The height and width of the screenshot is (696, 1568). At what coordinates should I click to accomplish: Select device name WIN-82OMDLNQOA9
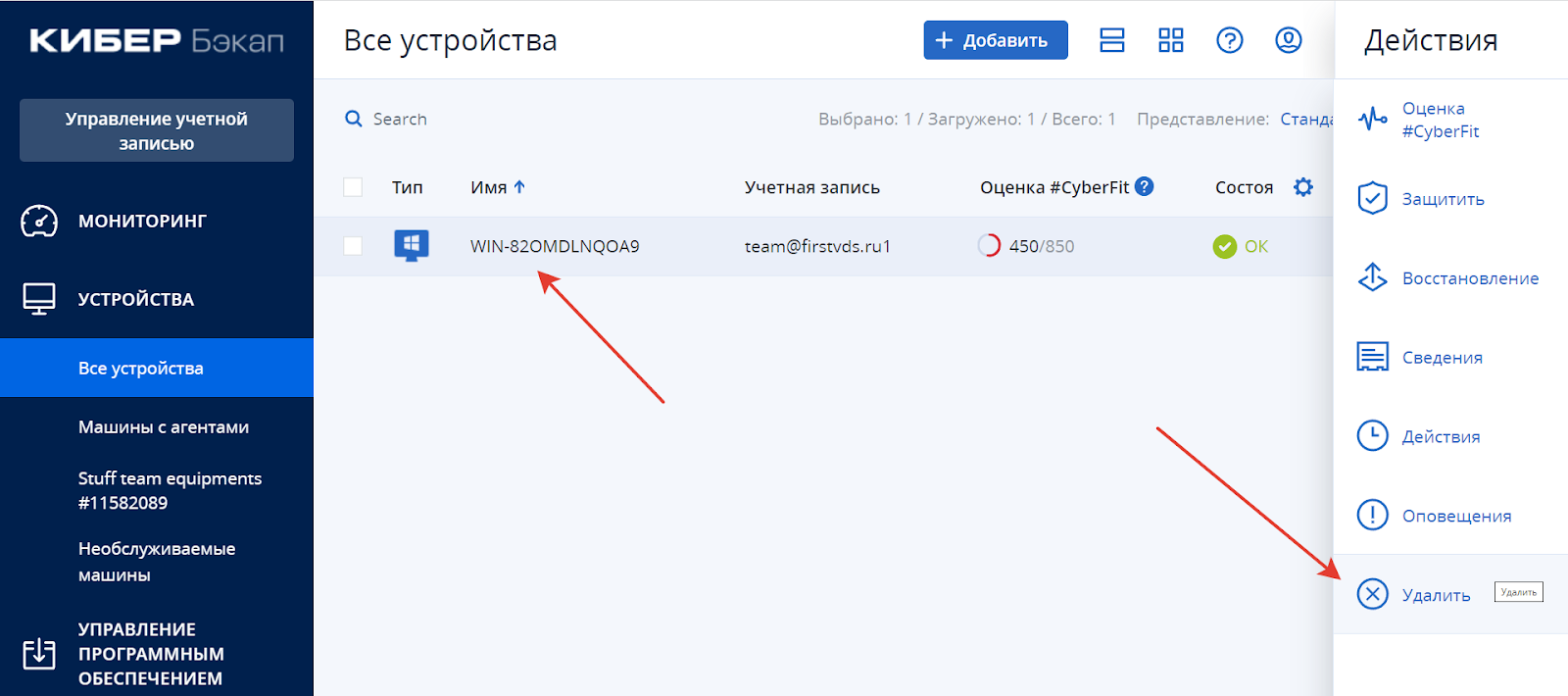555,246
